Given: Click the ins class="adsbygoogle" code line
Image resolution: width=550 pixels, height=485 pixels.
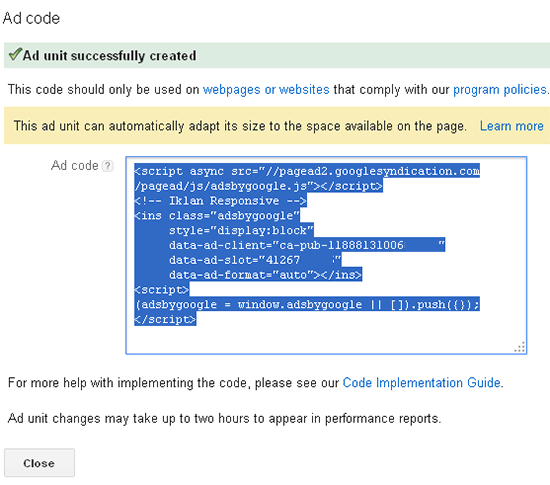Looking at the screenshot, I should point(217,215).
